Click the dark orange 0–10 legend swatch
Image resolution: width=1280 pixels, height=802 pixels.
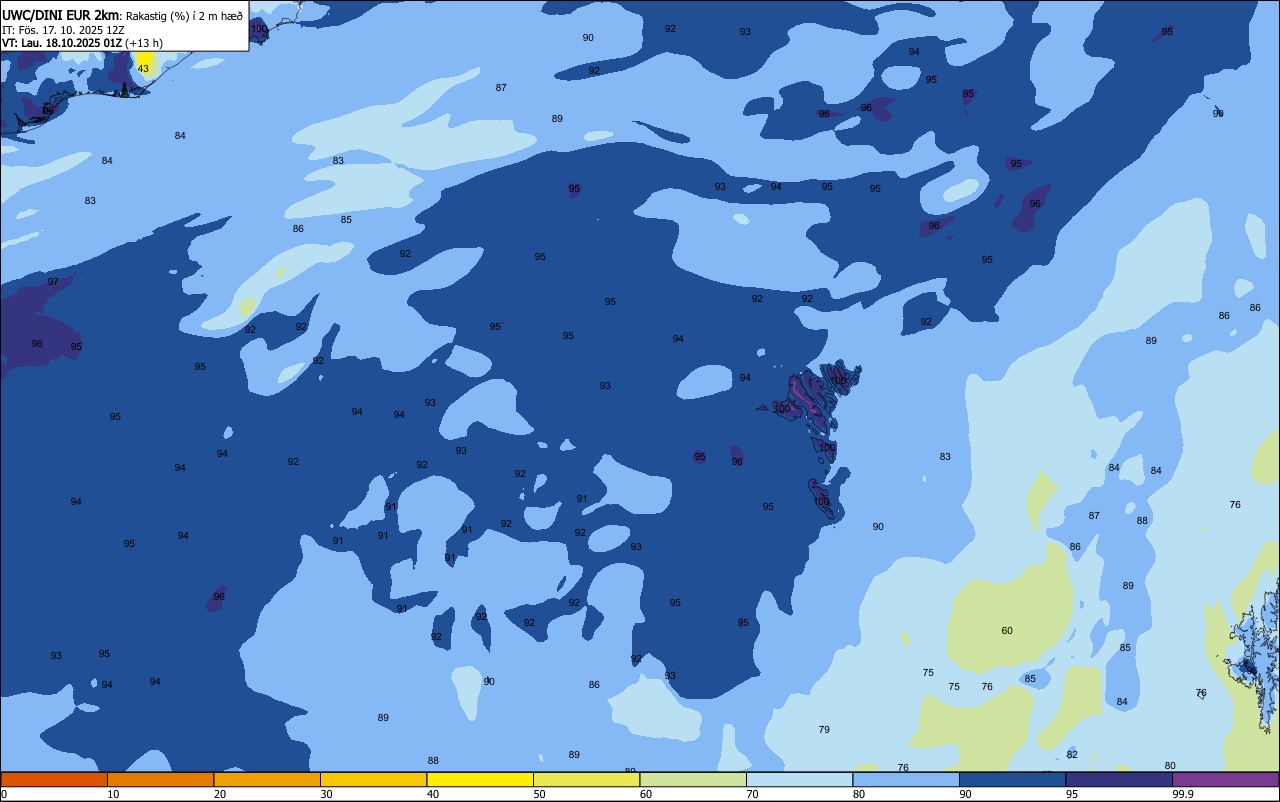(x=54, y=779)
